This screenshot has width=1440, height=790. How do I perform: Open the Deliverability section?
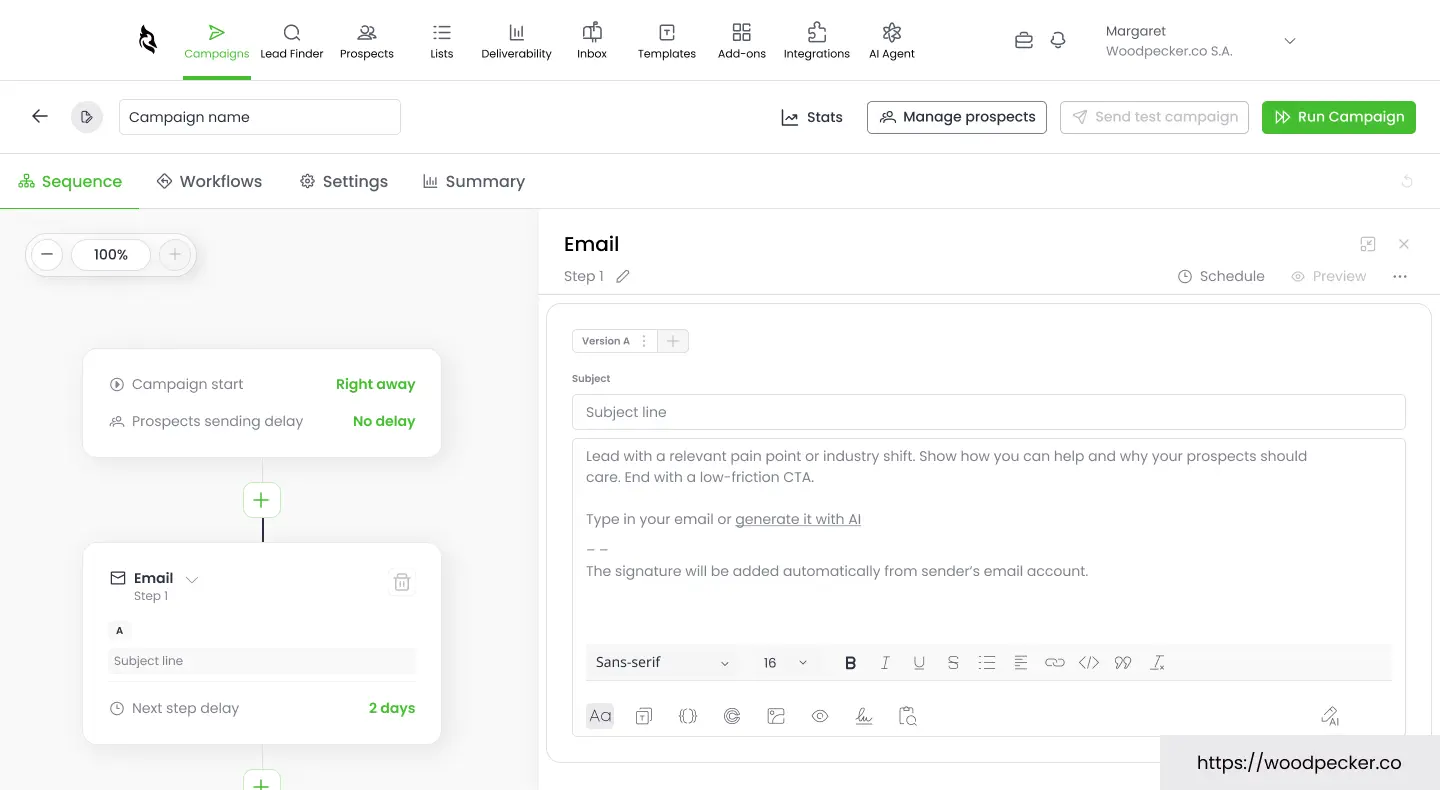516,41
